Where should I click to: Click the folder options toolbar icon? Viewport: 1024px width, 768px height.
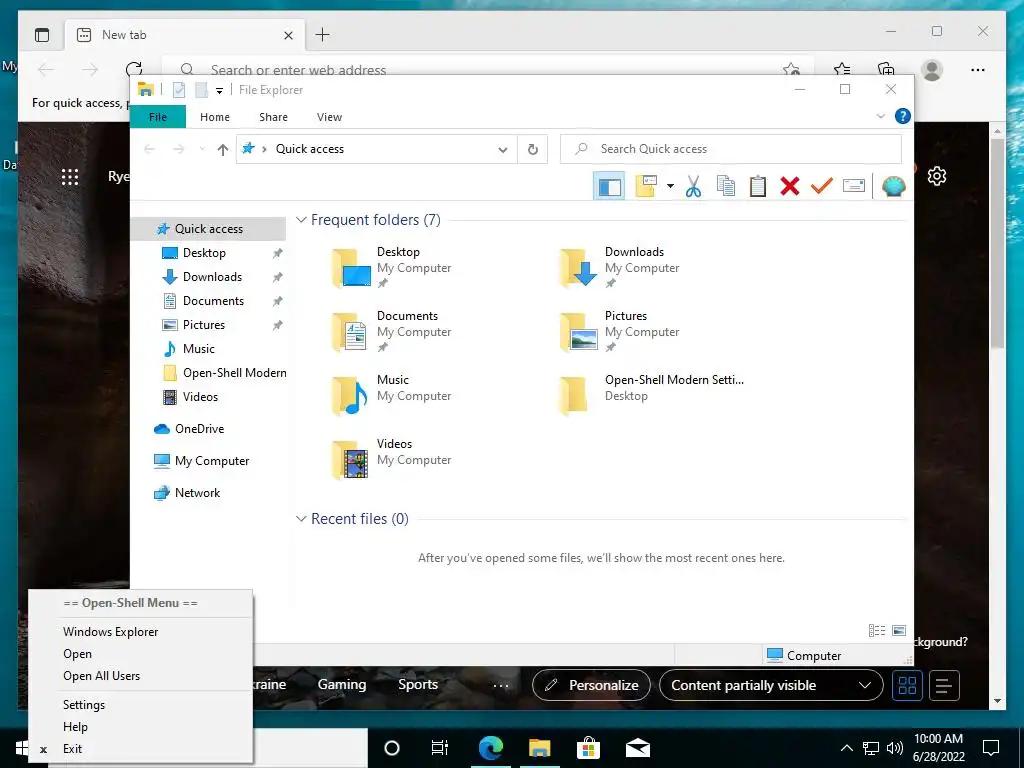click(x=646, y=186)
